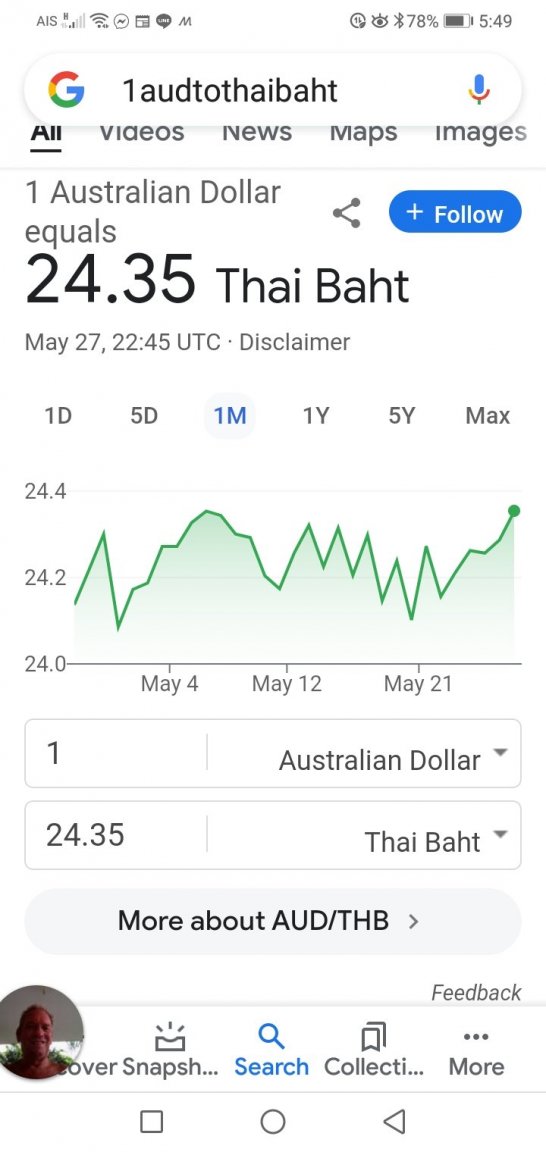Open the Search tab magnifier icon
Viewport: 546px width, 1152px height.
(x=271, y=1037)
